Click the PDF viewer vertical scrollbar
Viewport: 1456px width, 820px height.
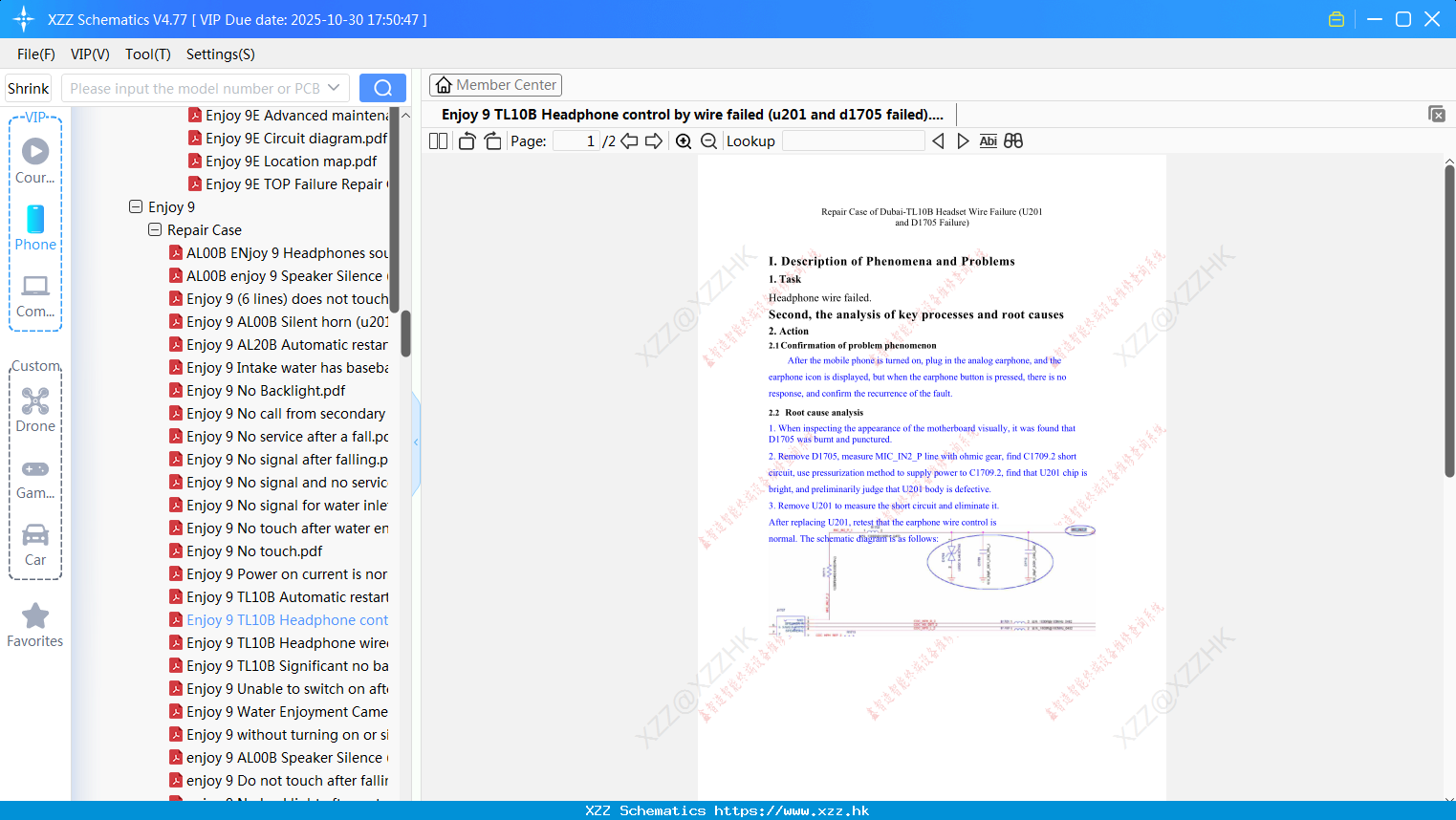pos(1449,320)
